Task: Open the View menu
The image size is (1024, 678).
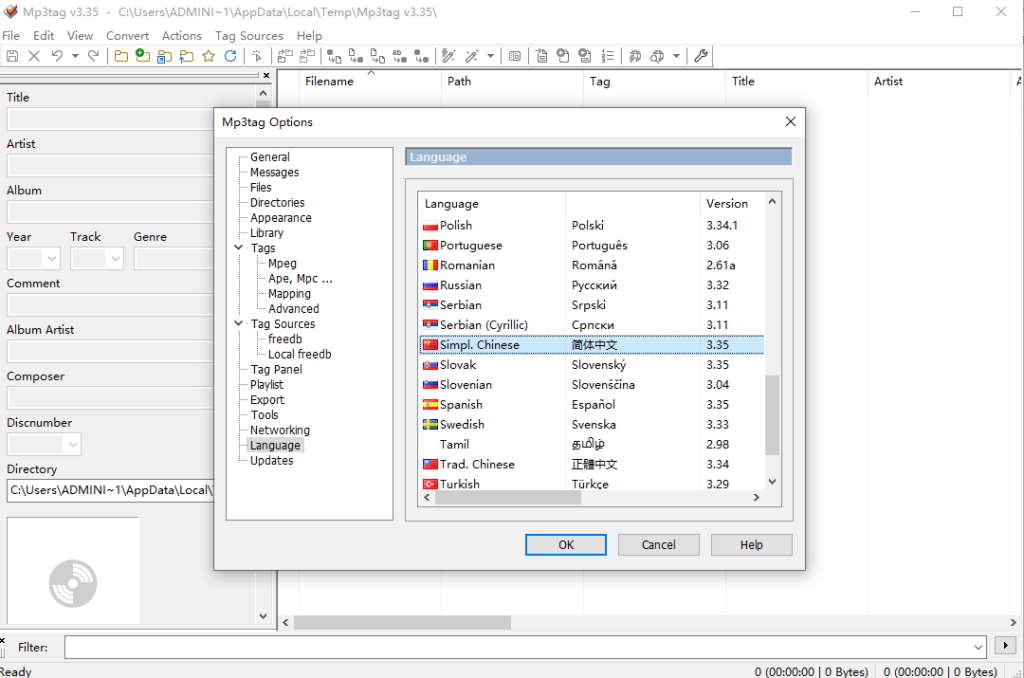Action: coord(80,36)
